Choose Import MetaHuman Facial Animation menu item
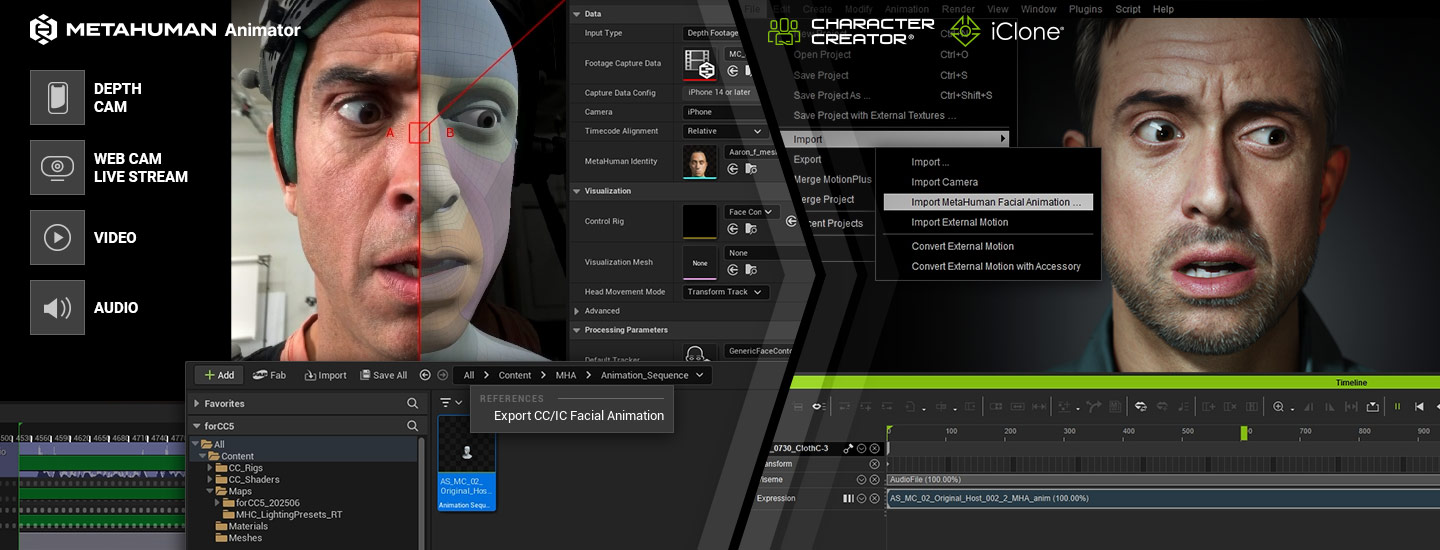1440x550 pixels. 988,202
